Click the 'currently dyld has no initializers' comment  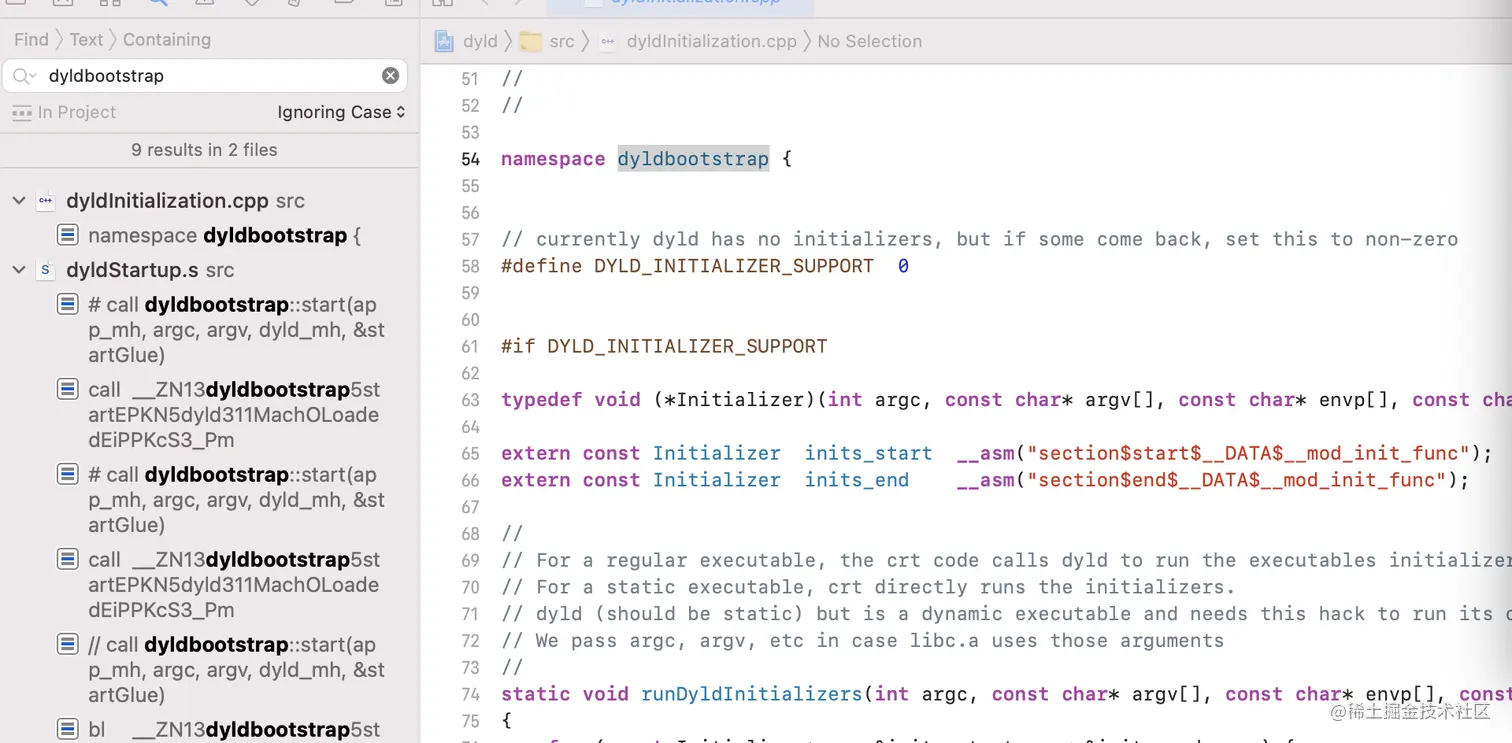tap(979, 239)
